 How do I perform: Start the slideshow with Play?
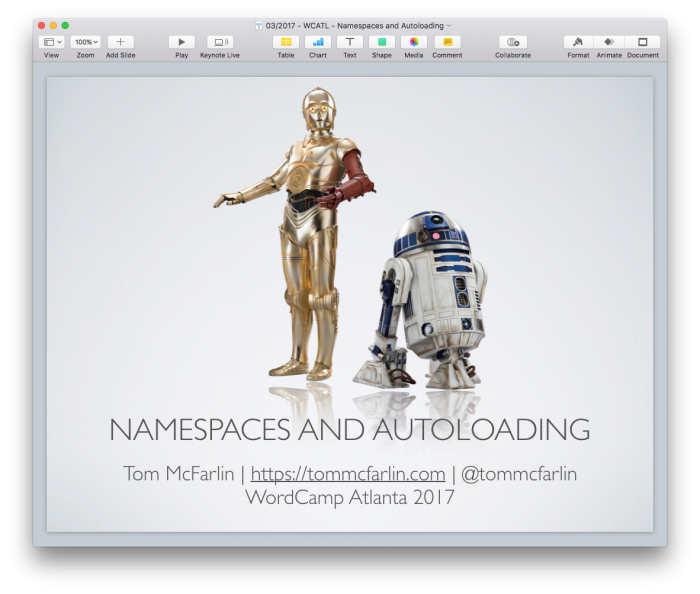[x=181, y=42]
